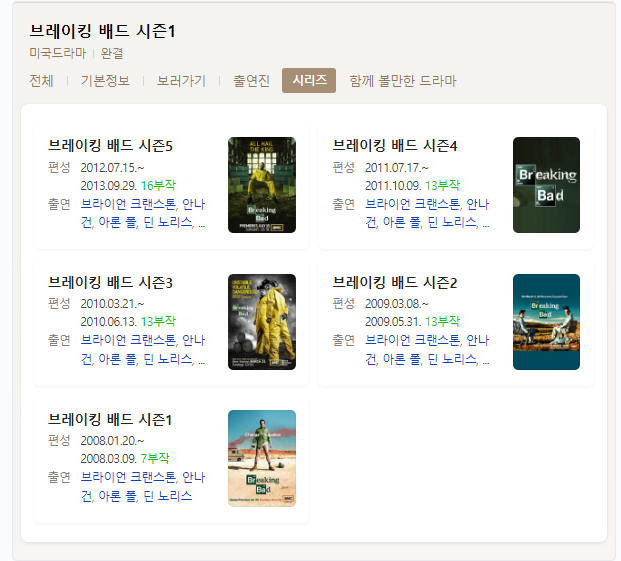Click the Season 3 yellow suits poster
The width and height of the screenshot is (621, 561).
[x=262, y=322]
